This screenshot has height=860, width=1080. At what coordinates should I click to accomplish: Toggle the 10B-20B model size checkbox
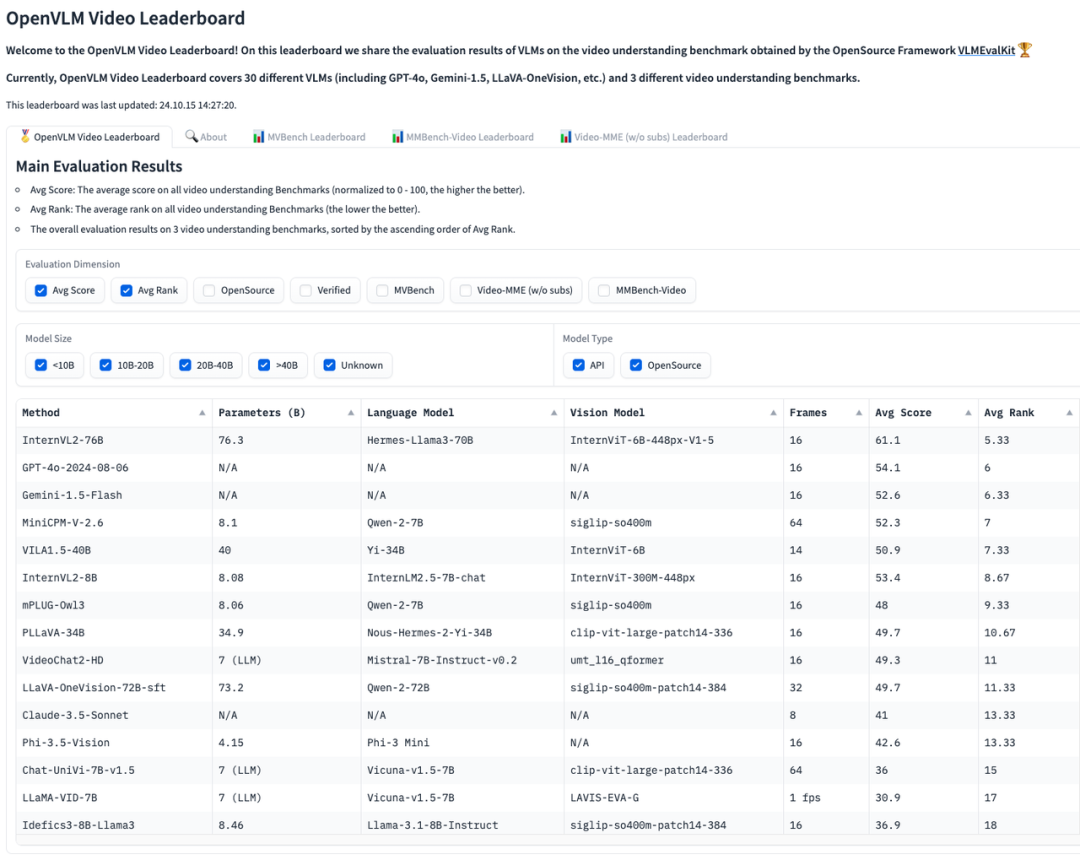[x=105, y=365]
